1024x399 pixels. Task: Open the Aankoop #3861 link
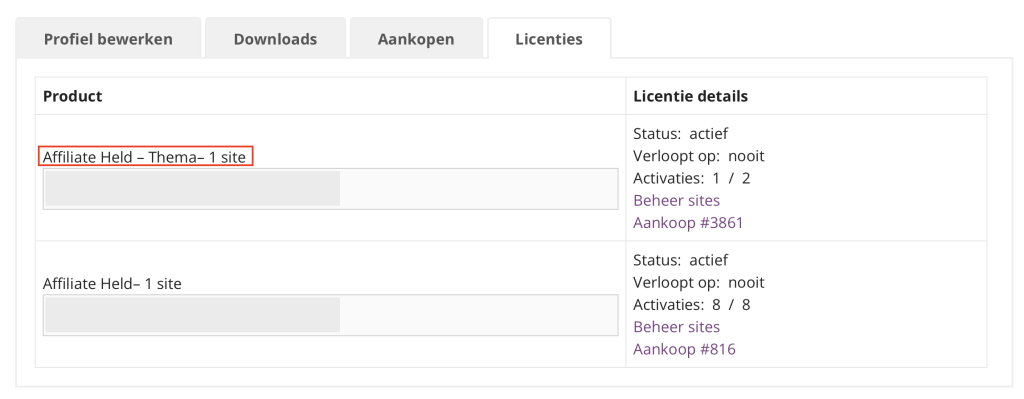(x=688, y=223)
